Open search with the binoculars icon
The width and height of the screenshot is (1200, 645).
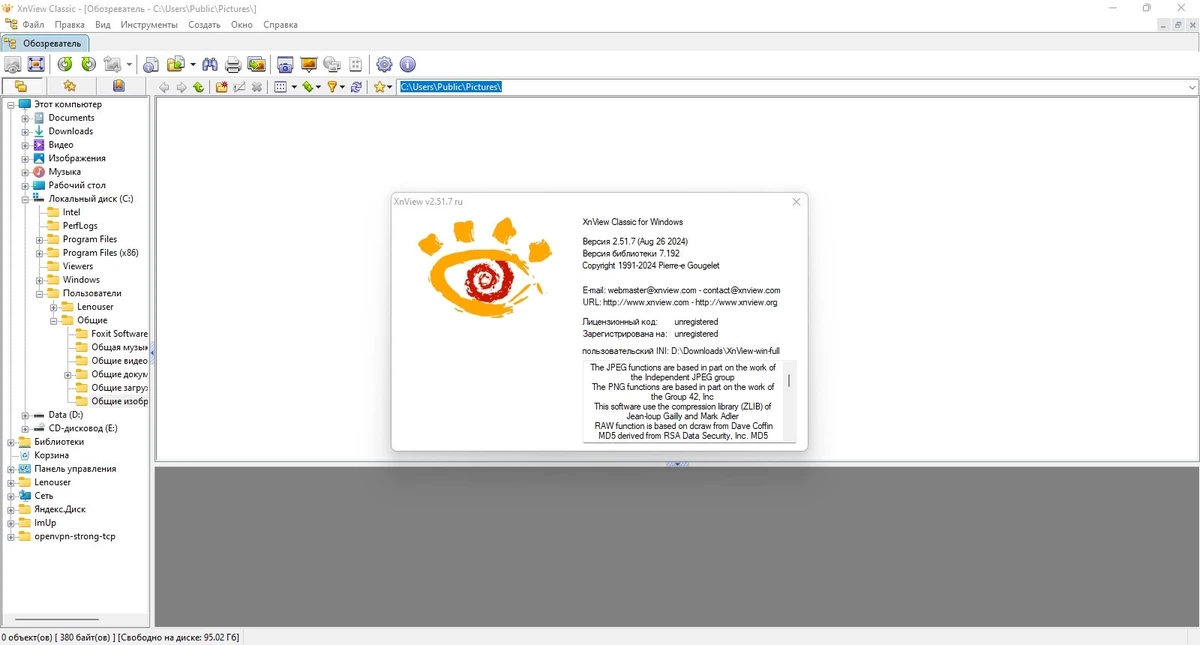(210, 64)
